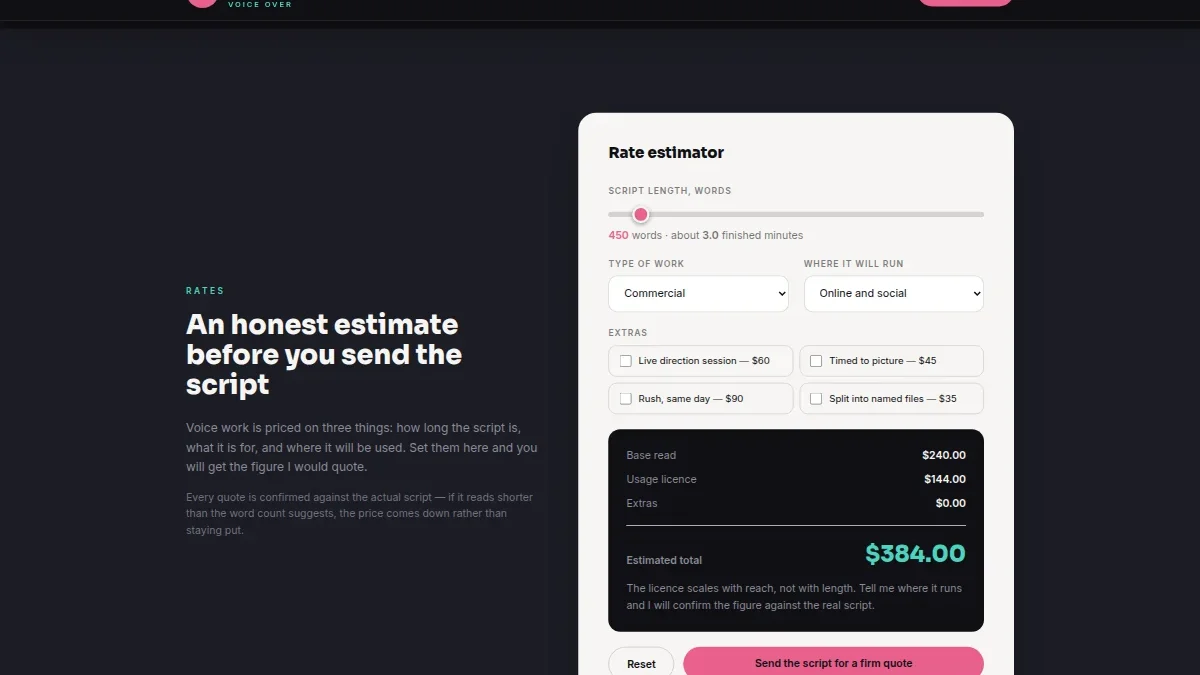The width and height of the screenshot is (1200, 675).
Task: Click the Usage licence $144.00 amount
Action: point(944,480)
